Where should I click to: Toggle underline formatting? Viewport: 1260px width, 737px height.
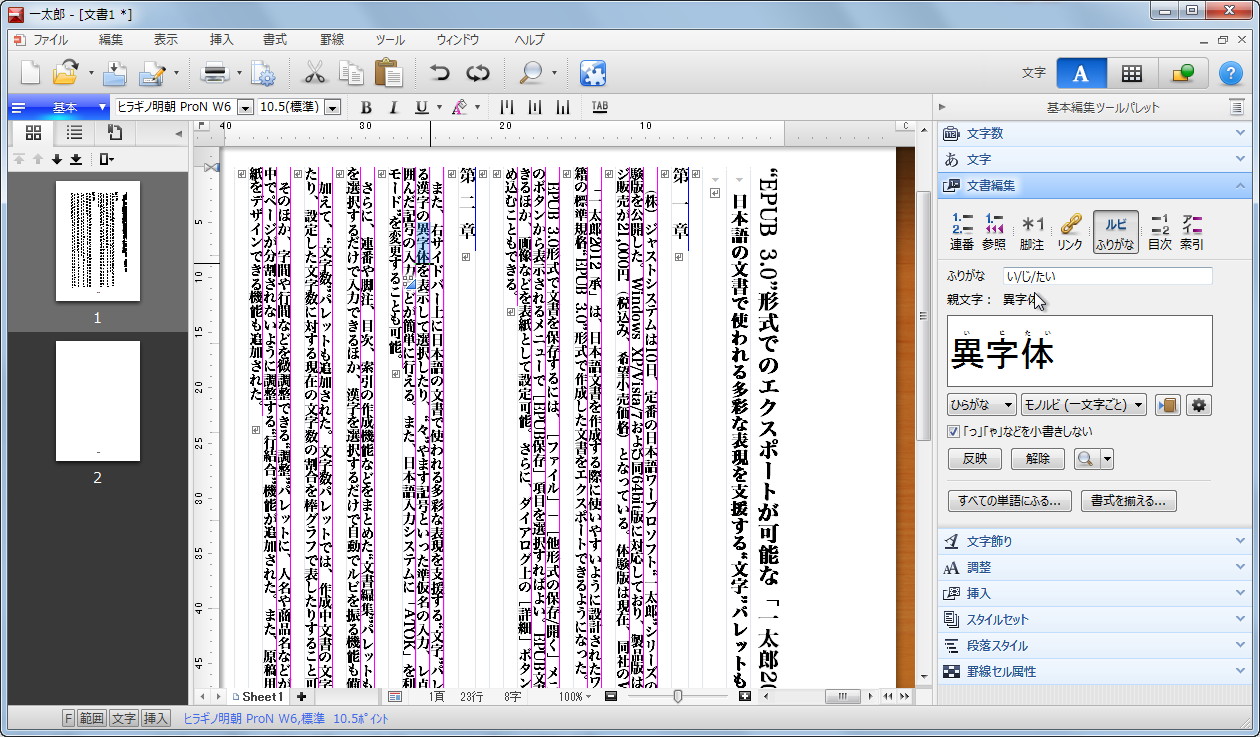421,107
